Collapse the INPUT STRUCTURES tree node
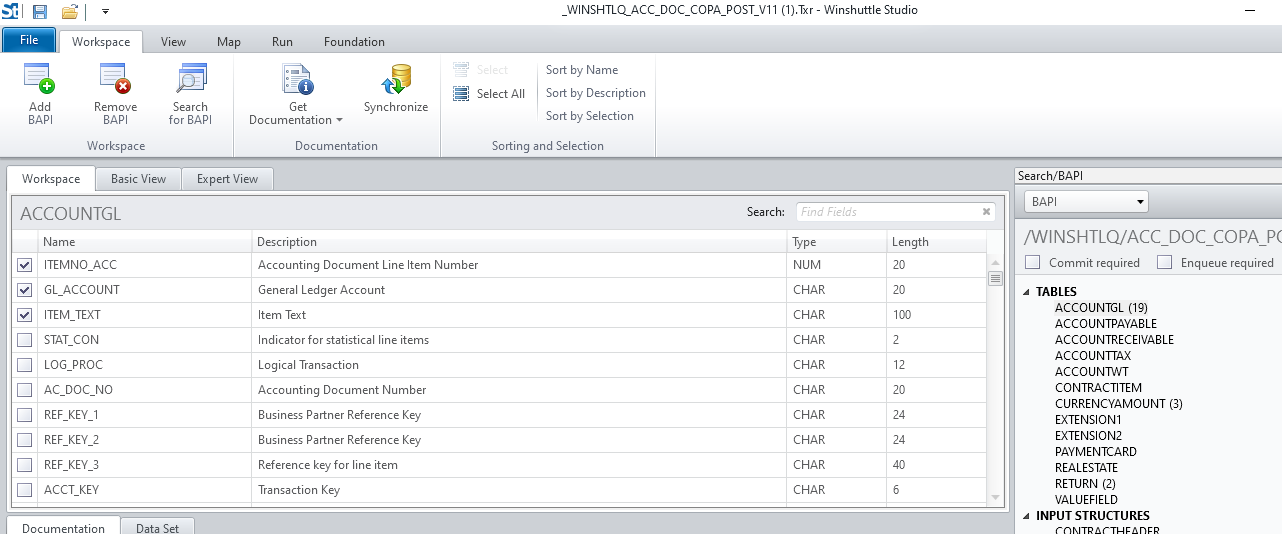 [x=1025, y=516]
